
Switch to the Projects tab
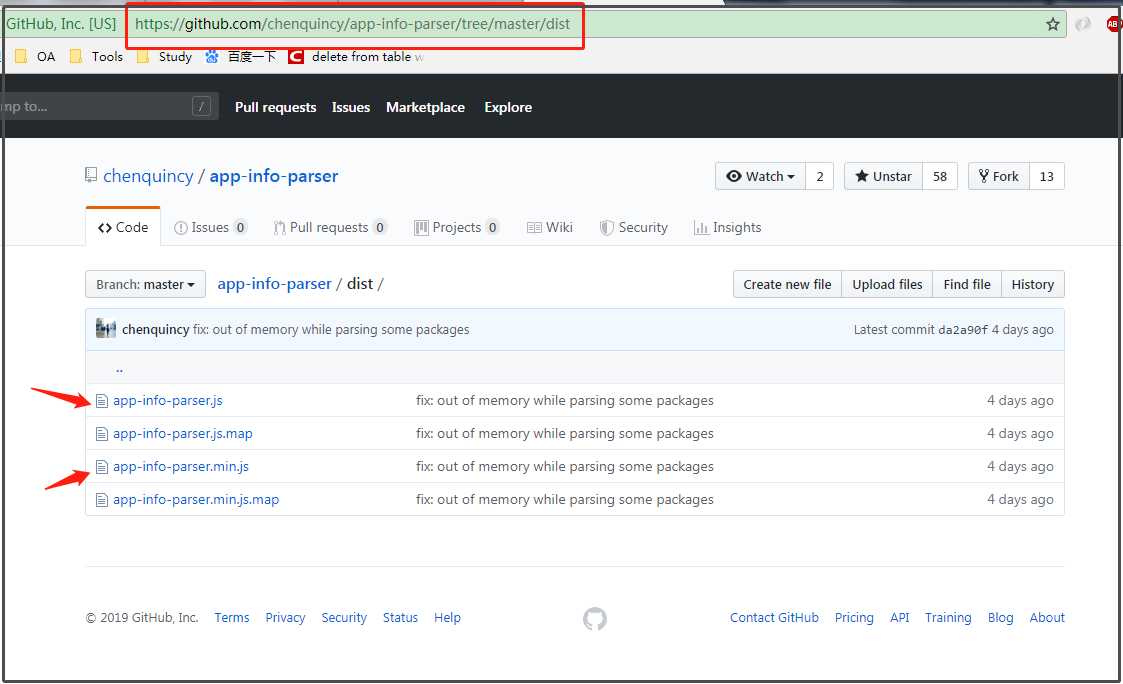(456, 227)
